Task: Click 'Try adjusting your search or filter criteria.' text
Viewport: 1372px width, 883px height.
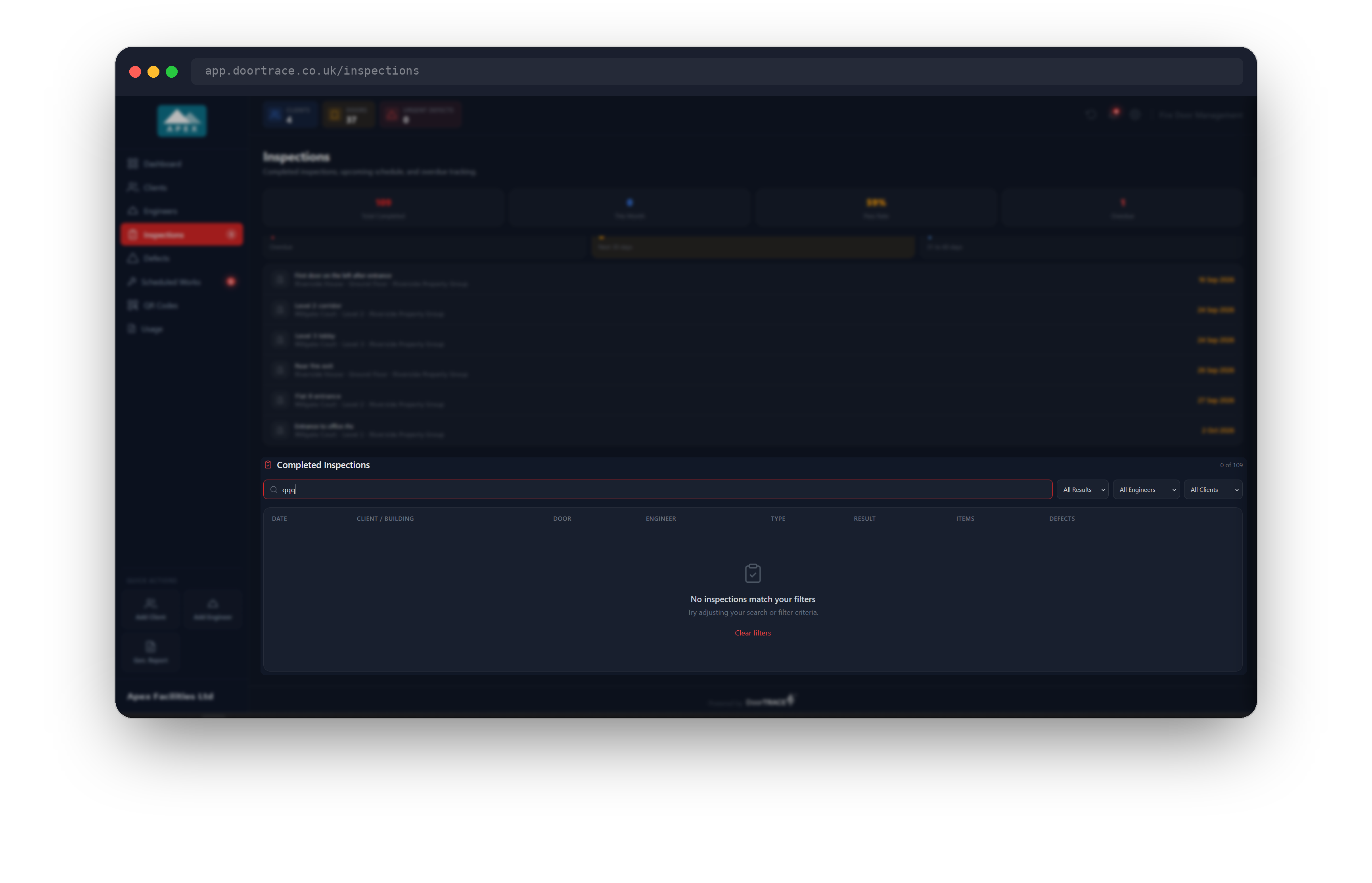Action: click(x=753, y=613)
